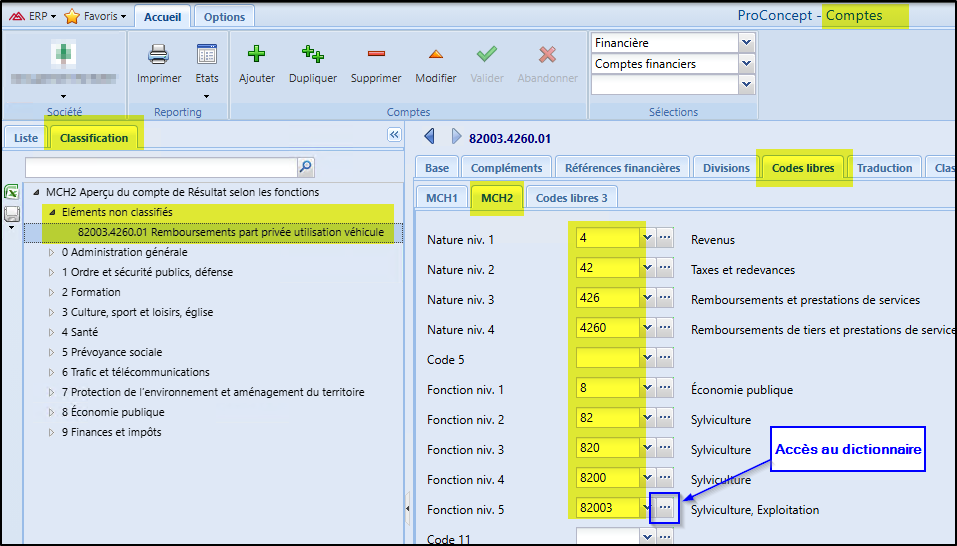Click the green Ajouter plus icon
The height and width of the screenshot is (546, 957).
point(257,55)
